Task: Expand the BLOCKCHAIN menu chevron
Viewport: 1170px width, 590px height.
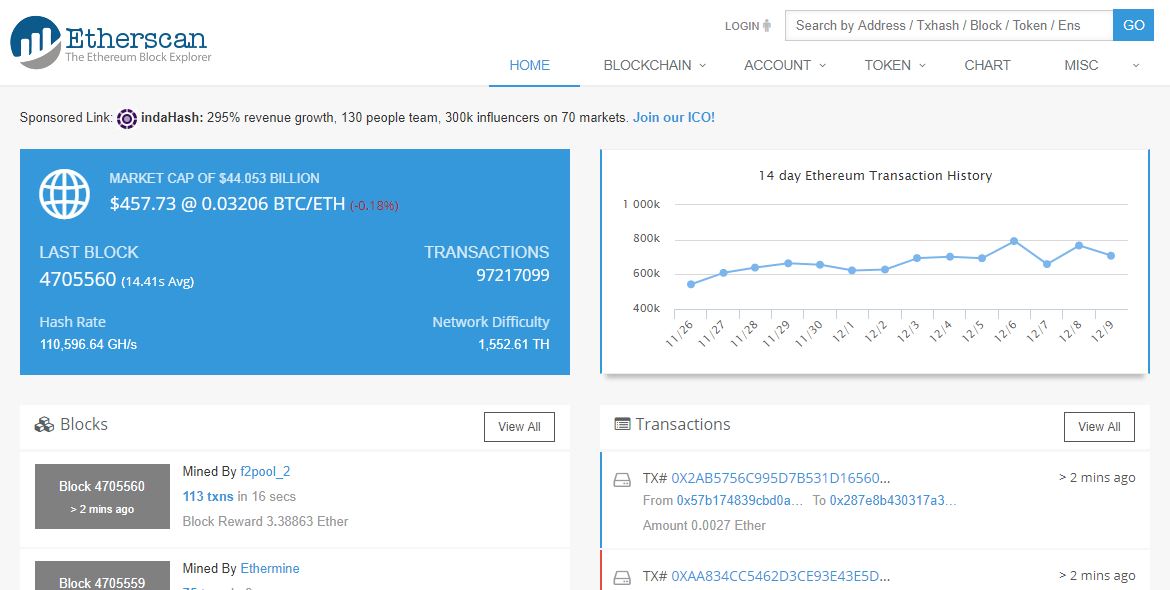Action: (x=702, y=66)
